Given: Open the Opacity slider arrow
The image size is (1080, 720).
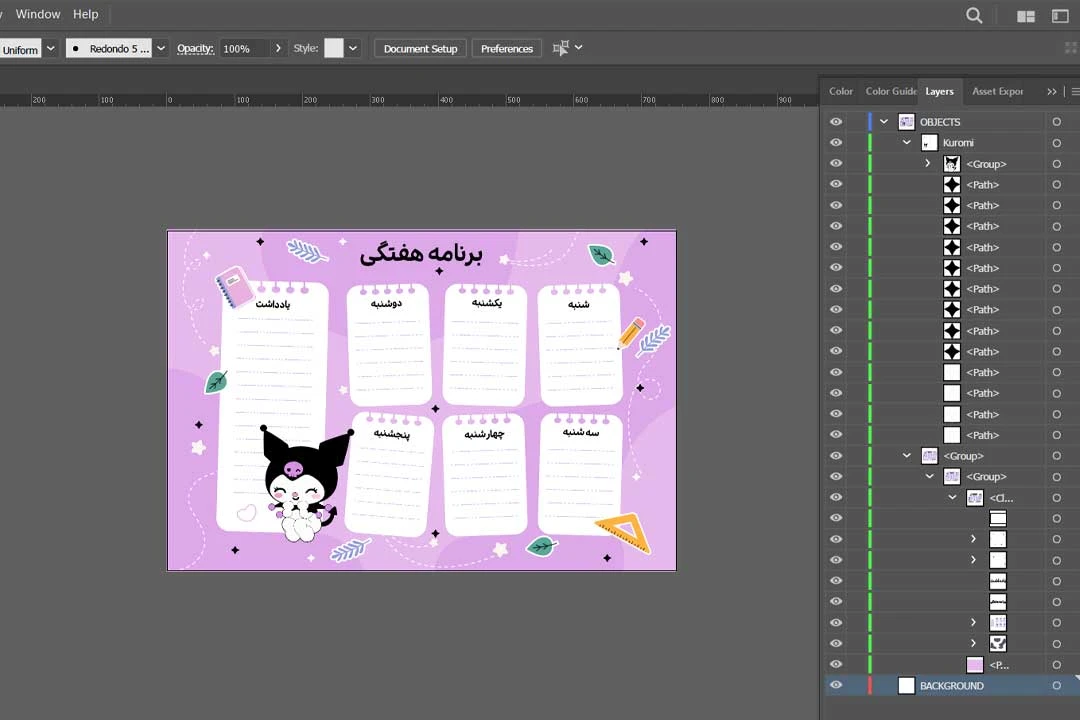Looking at the screenshot, I should pos(278,49).
